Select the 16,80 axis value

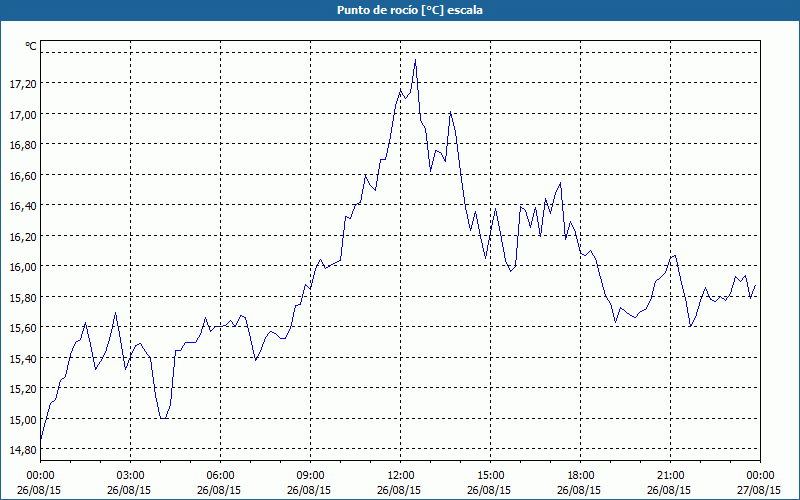23,145
